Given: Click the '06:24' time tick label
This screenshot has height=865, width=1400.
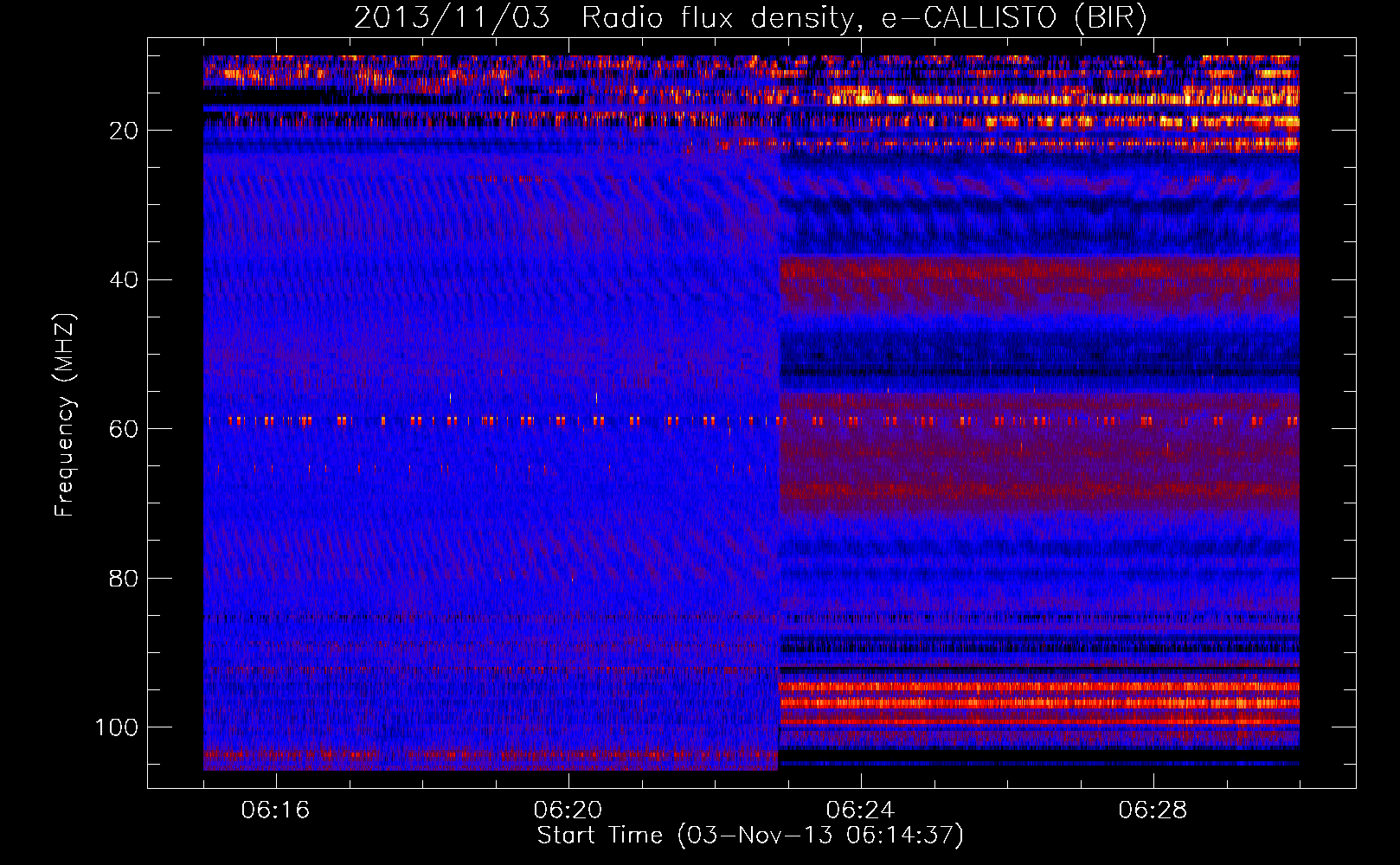Looking at the screenshot, I should tap(860, 811).
